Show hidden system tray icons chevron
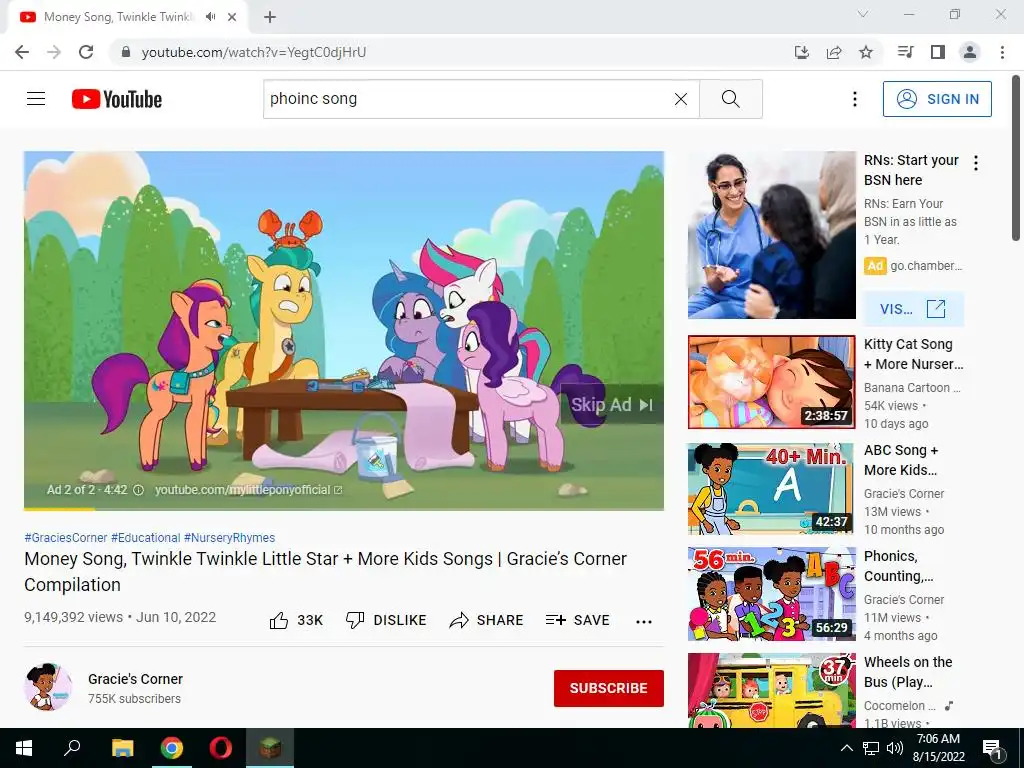This screenshot has width=1024, height=768. (x=846, y=748)
